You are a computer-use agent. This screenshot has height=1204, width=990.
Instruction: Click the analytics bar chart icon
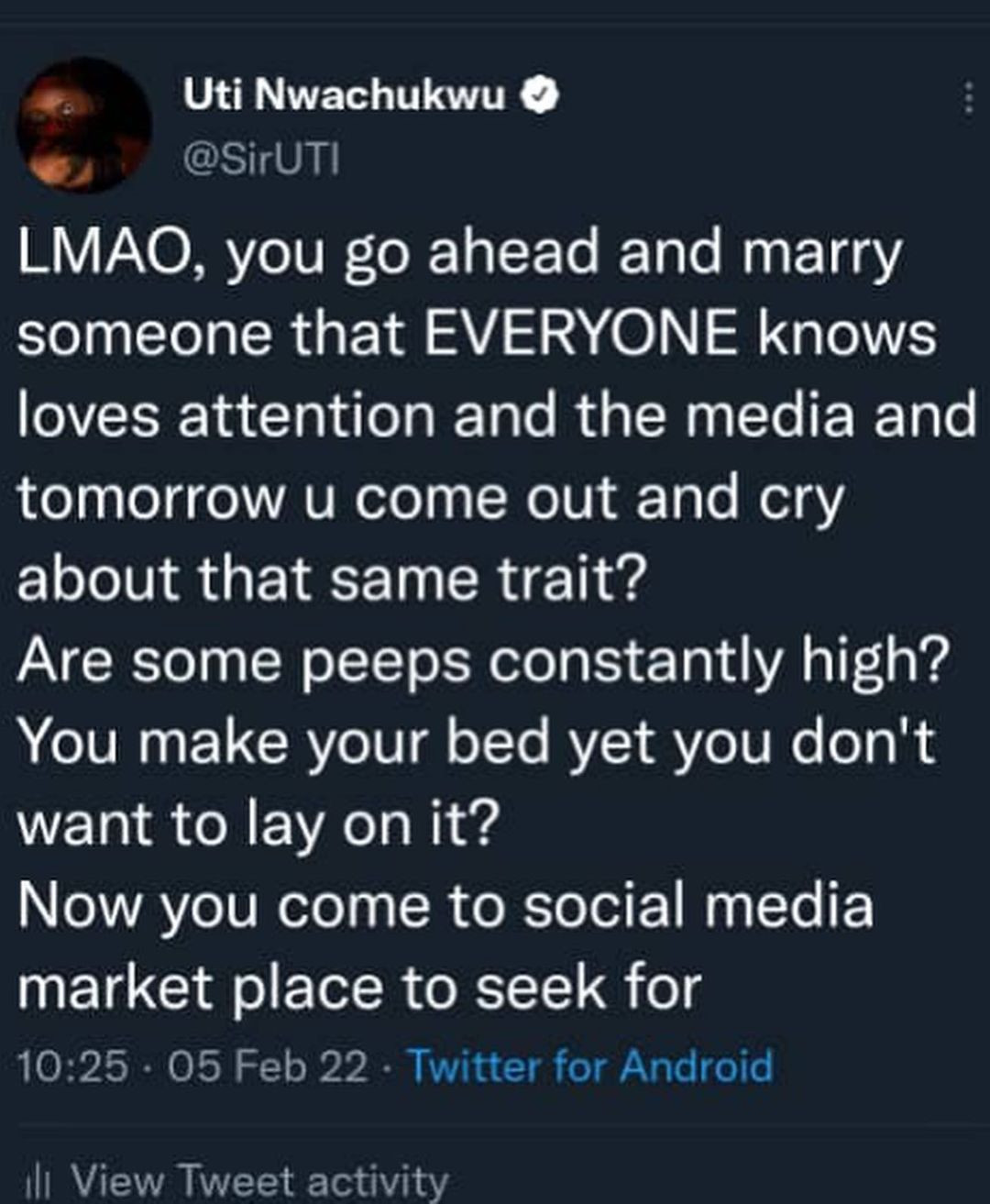[x=36, y=1181]
